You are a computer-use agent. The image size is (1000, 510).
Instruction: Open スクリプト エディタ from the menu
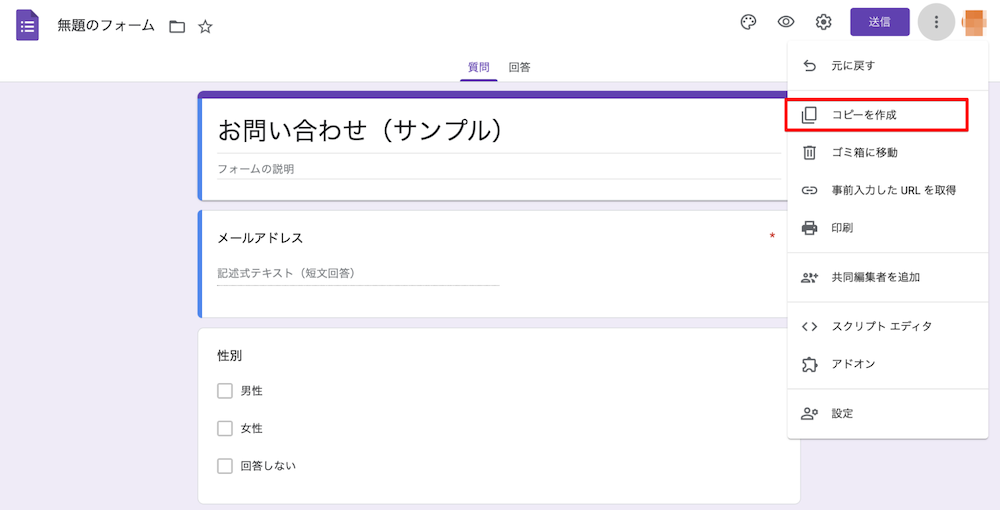[888, 326]
